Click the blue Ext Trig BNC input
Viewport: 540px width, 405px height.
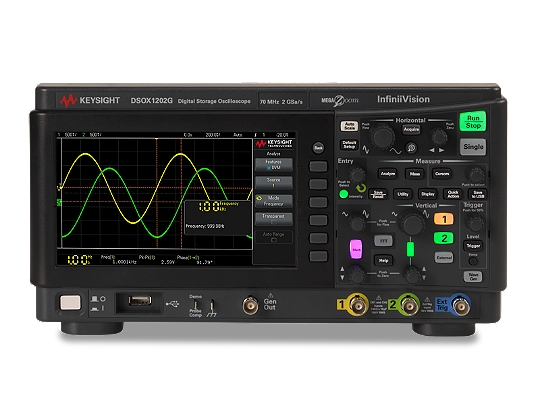(461, 305)
